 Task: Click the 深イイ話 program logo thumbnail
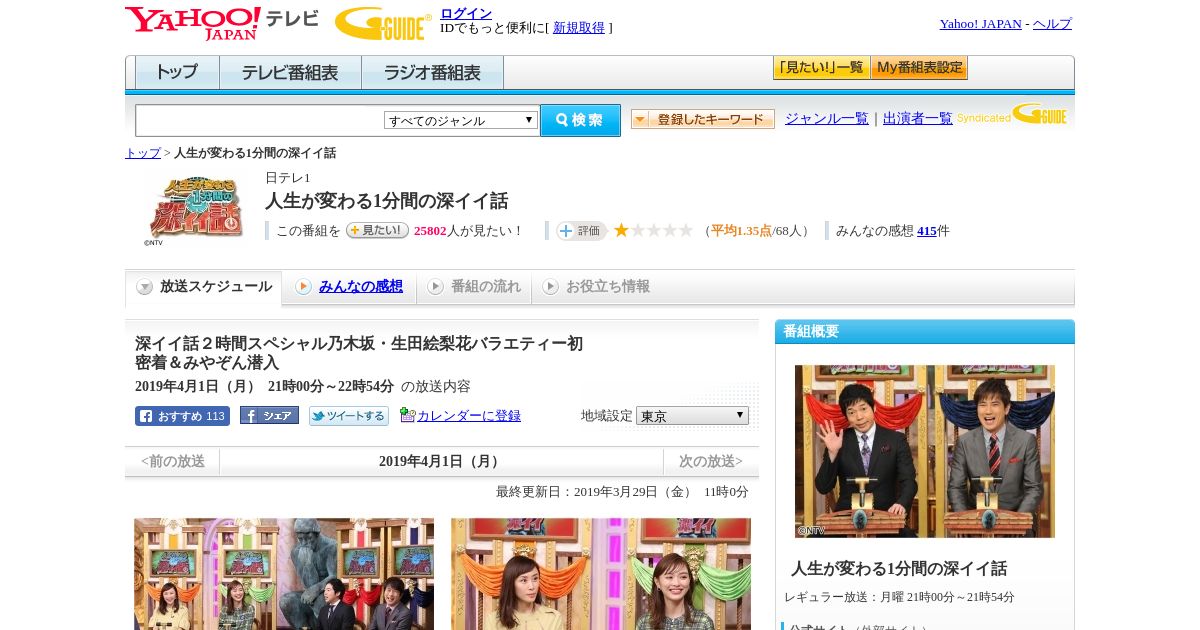point(194,209)
